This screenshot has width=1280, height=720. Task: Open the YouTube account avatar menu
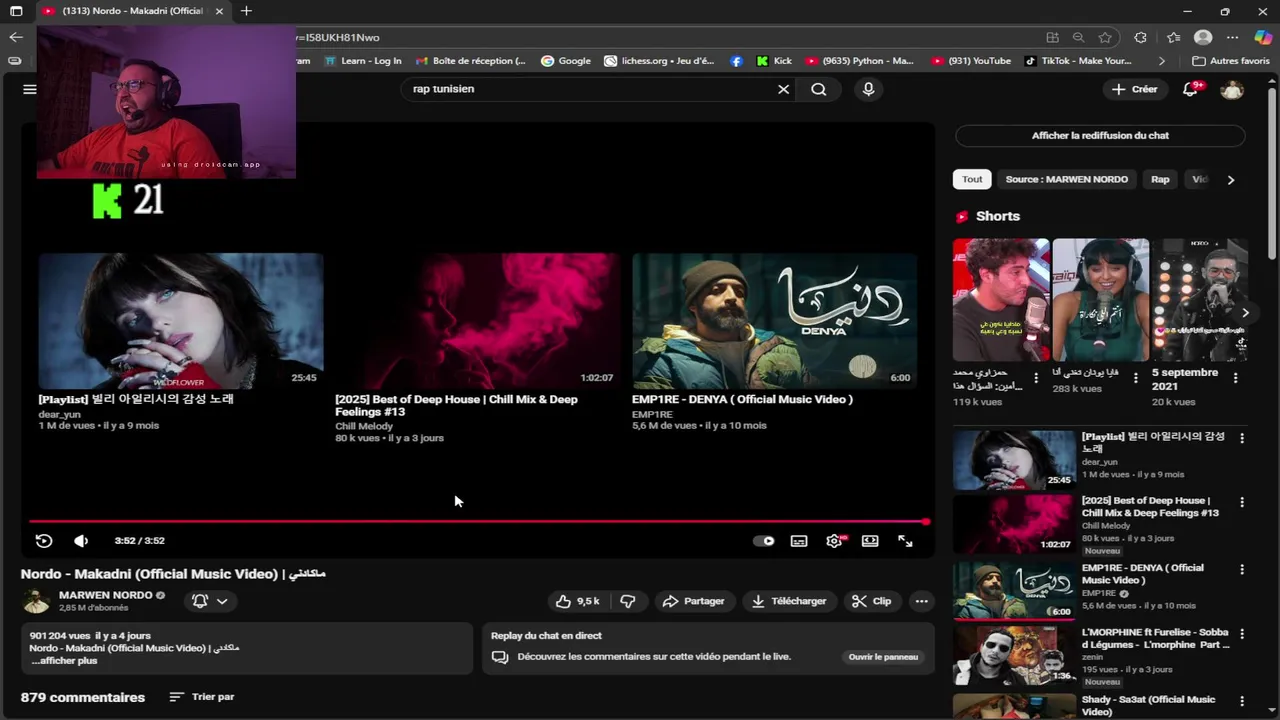click(1232, 89)
